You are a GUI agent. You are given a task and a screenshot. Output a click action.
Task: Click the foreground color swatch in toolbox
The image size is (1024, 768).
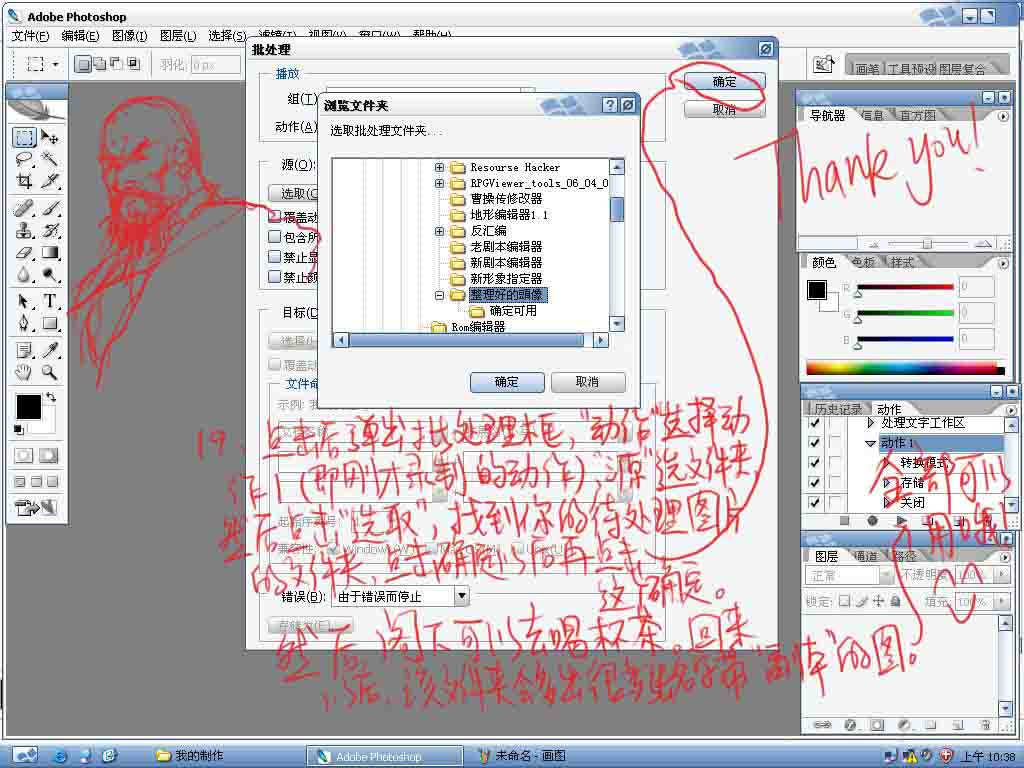click(x=27, y=406)
